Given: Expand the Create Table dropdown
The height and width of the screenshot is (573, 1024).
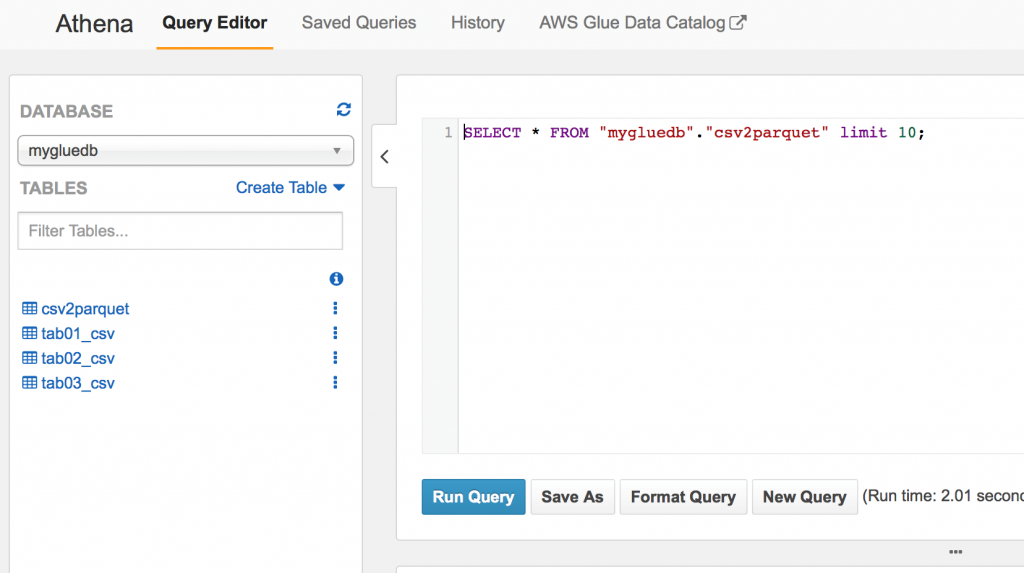Looking at the screenshot, I should 290,188.
